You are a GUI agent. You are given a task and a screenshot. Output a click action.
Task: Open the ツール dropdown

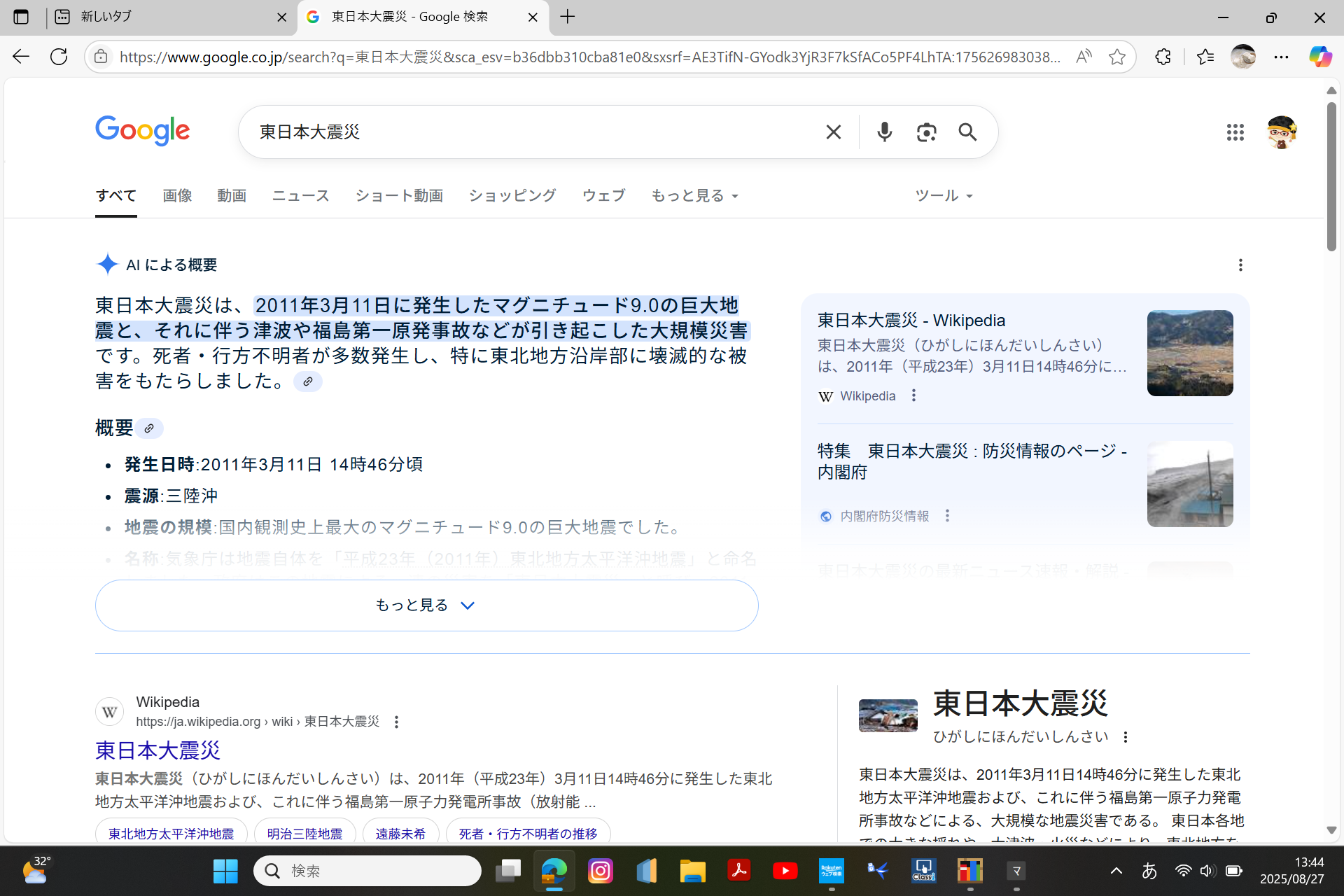point(944,196)
